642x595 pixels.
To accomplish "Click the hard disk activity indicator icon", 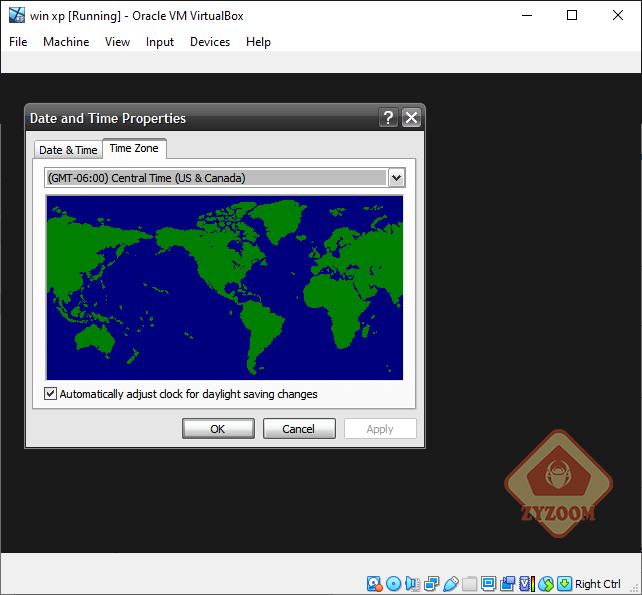I will 374,584.
